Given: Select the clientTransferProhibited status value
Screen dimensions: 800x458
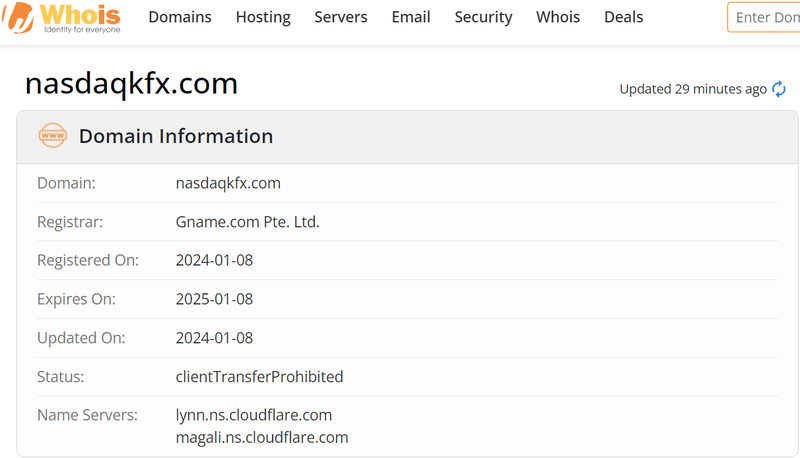Looking at the screenshot, I should coord(259,377).
